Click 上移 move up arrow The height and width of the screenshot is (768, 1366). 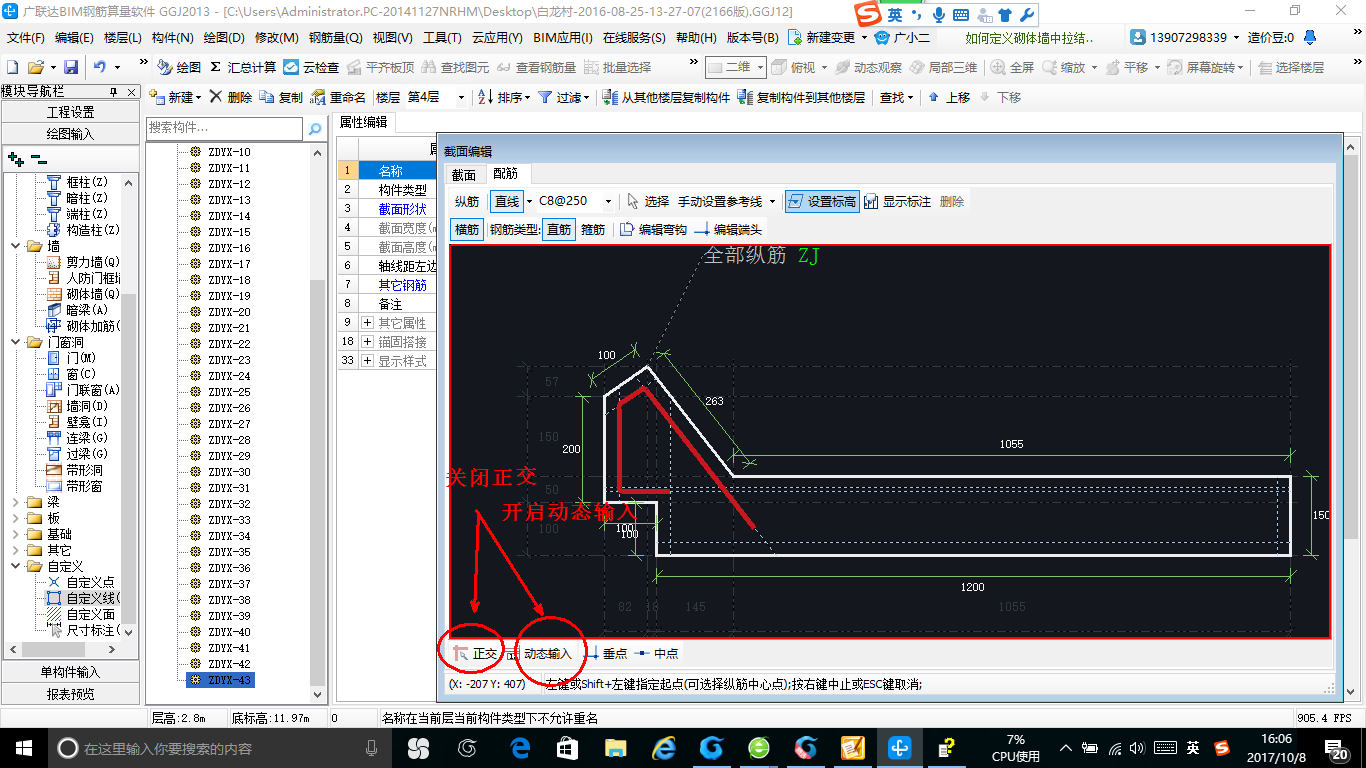pyautogui.click(x=949, y=97)
